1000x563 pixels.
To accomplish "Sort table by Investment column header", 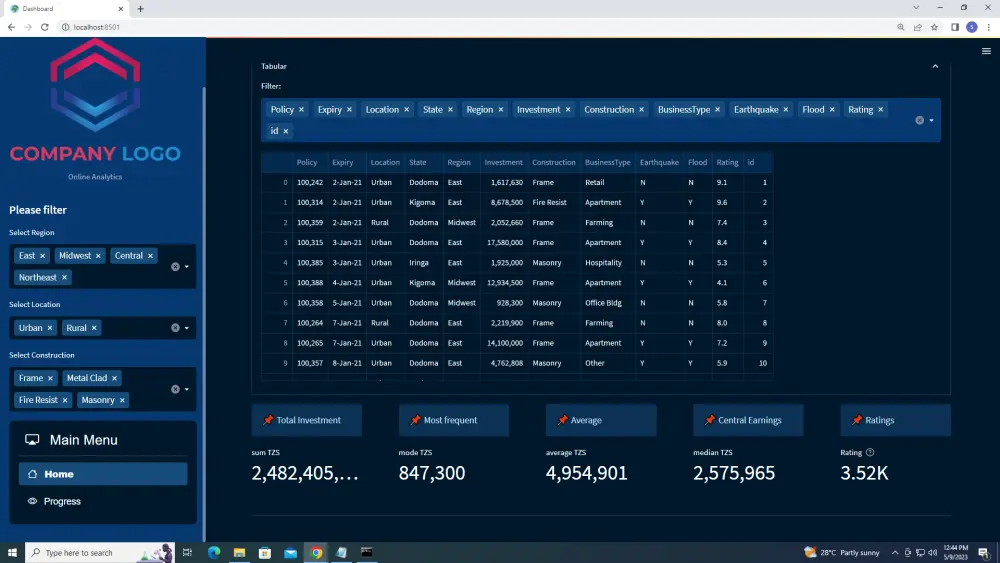I will [503, 163].
